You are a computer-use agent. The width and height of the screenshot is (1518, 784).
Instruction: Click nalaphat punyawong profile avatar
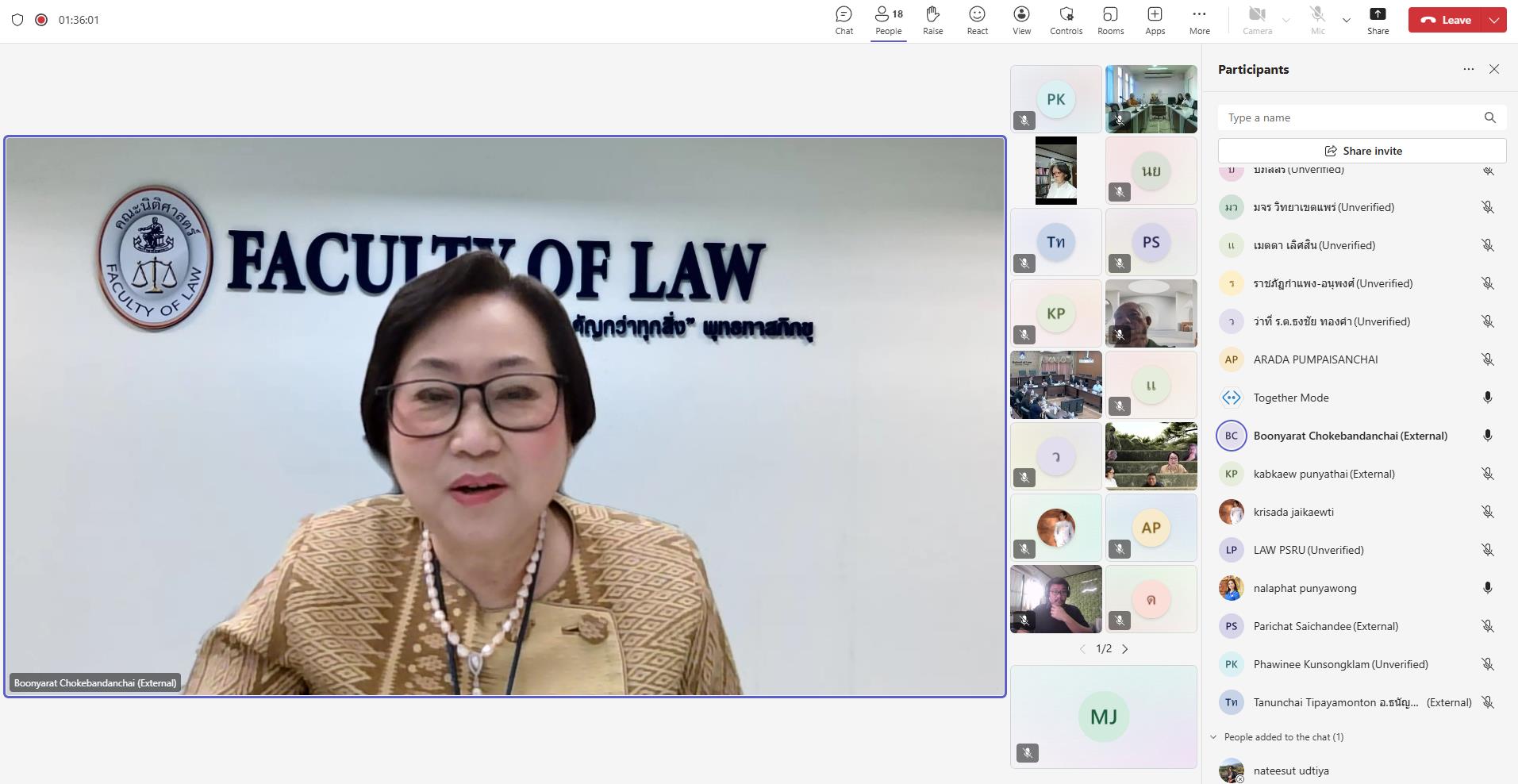click(1231, 588)
